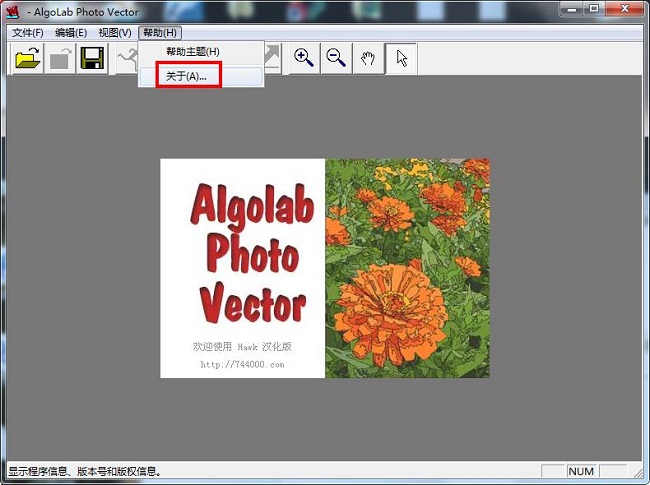Close the 帮助(H) menu
Screen dimensions: 650x485
pyautogui.click(x=160, y=33)
